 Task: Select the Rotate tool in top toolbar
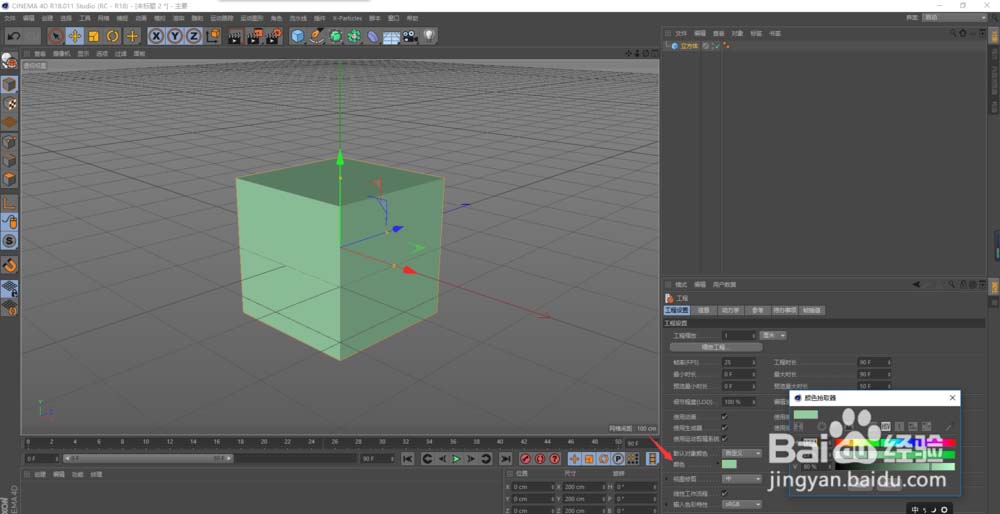click(113, 36)
